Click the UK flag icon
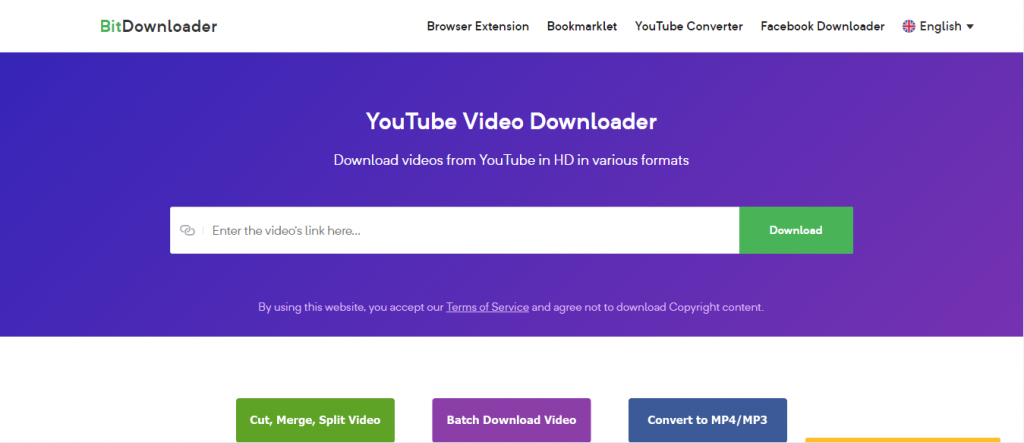1024x443 pixels. (x=909, y=26)
